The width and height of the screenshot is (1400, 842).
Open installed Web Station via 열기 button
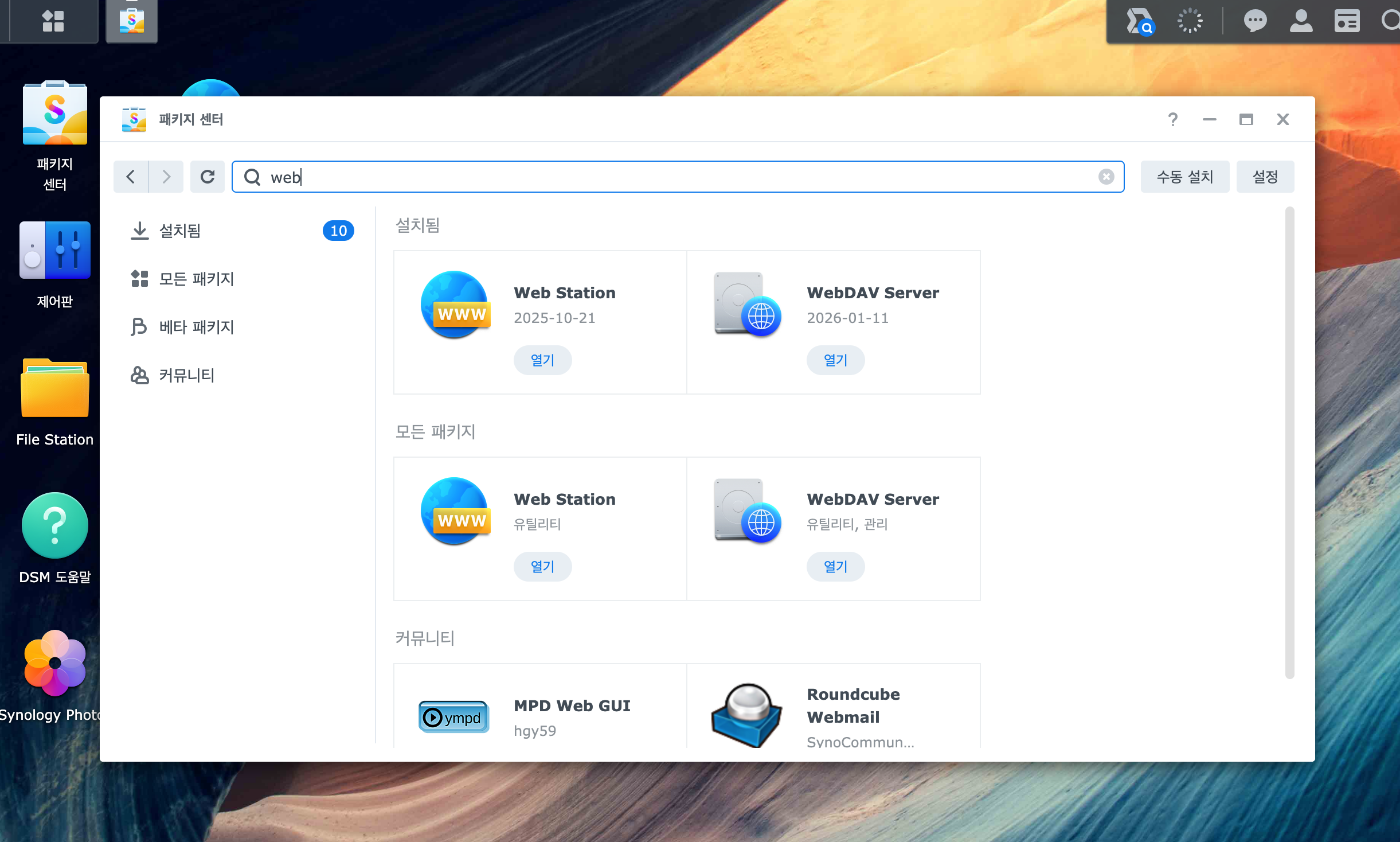542,360
